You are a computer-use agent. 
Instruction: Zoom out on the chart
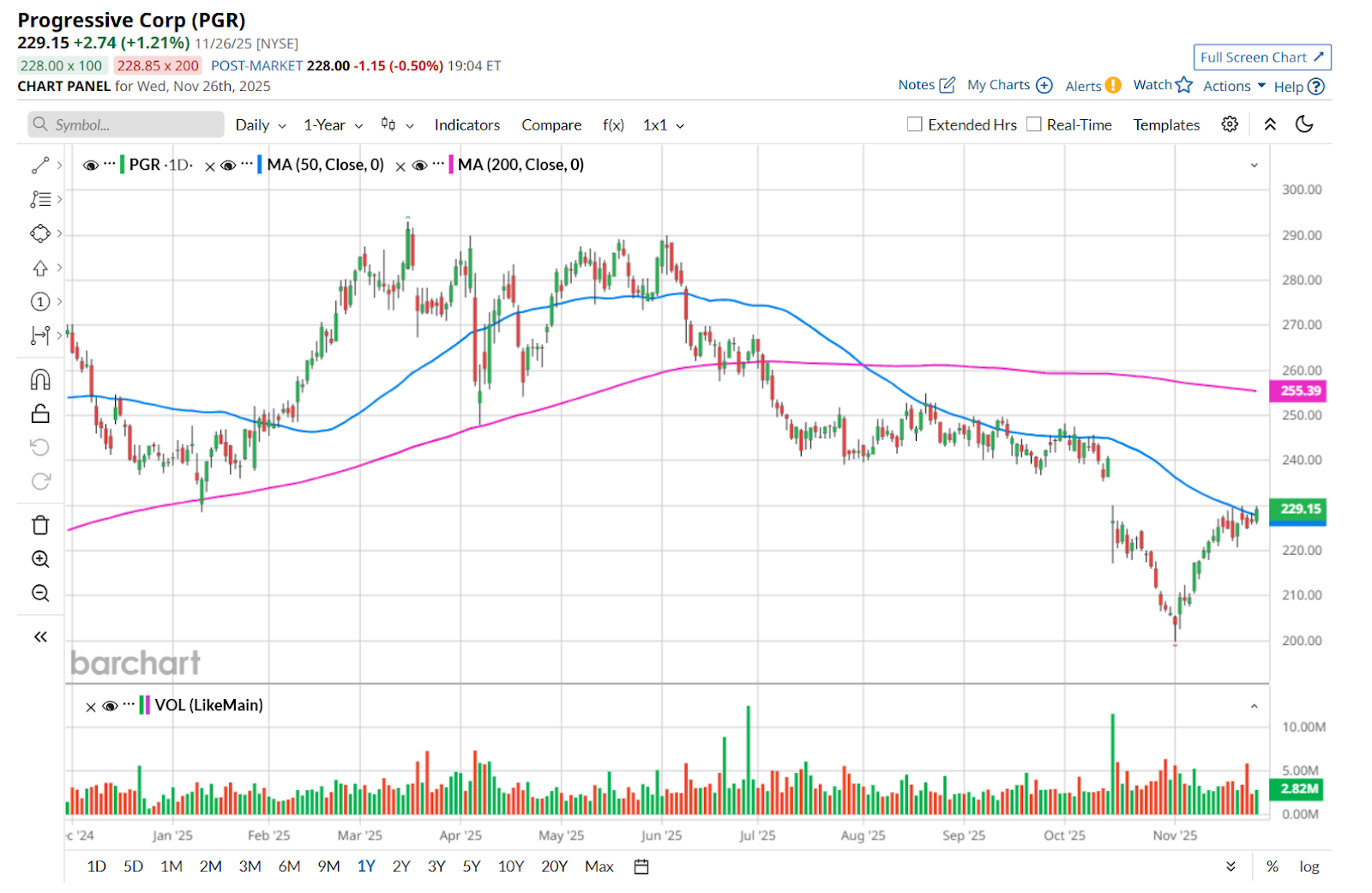[x=40, y=594]
